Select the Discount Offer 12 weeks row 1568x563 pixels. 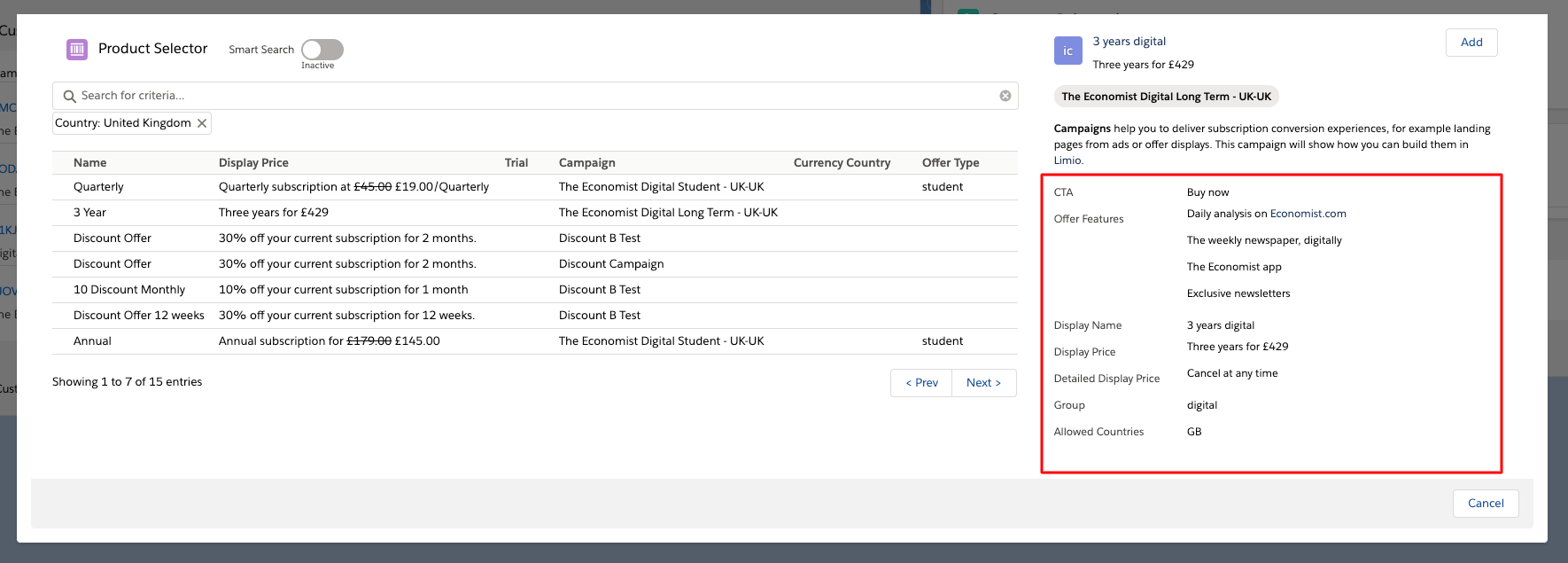534,316
